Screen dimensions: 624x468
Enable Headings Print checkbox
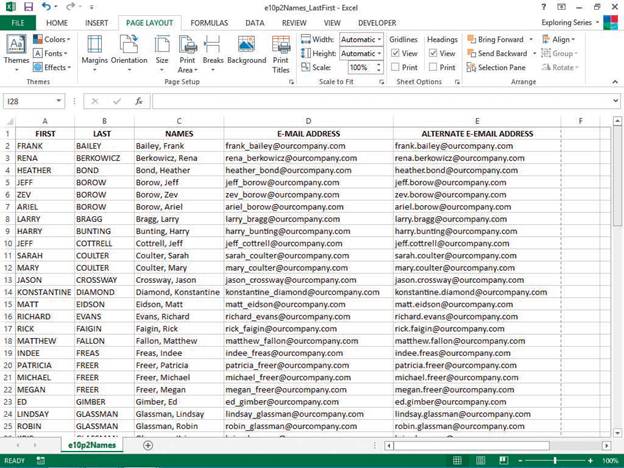(434, 68)
